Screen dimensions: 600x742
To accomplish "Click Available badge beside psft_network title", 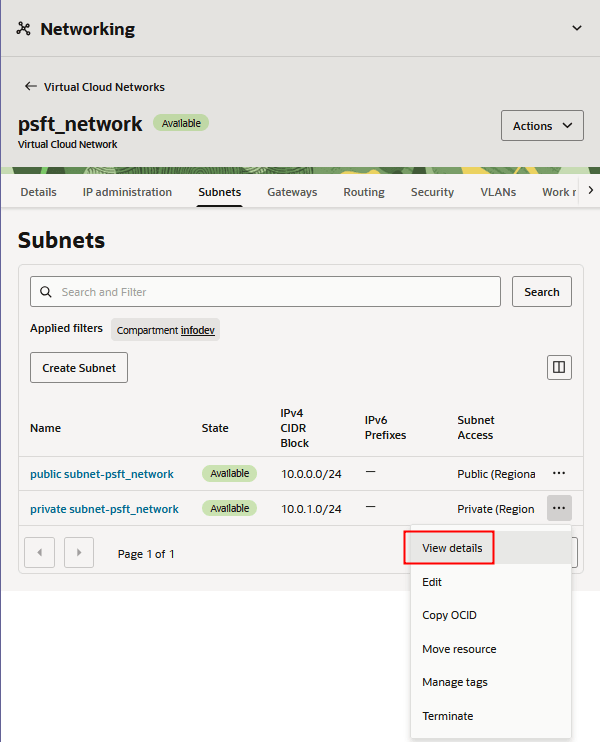I will (x=181, y=123).
